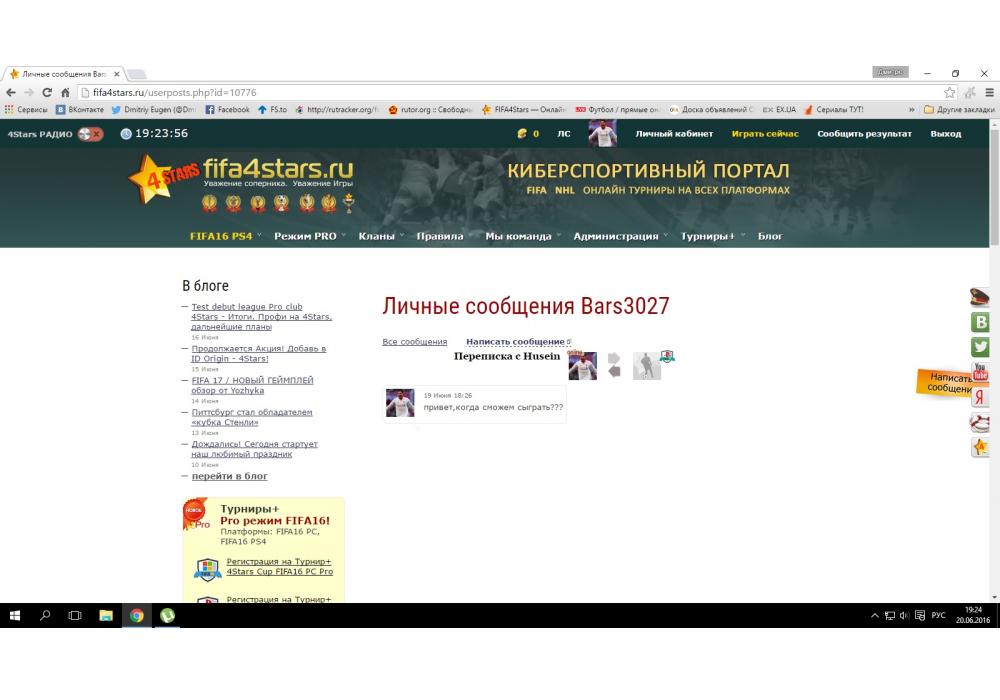Click the lifebuoy help icon in side panel

point(980,422)
